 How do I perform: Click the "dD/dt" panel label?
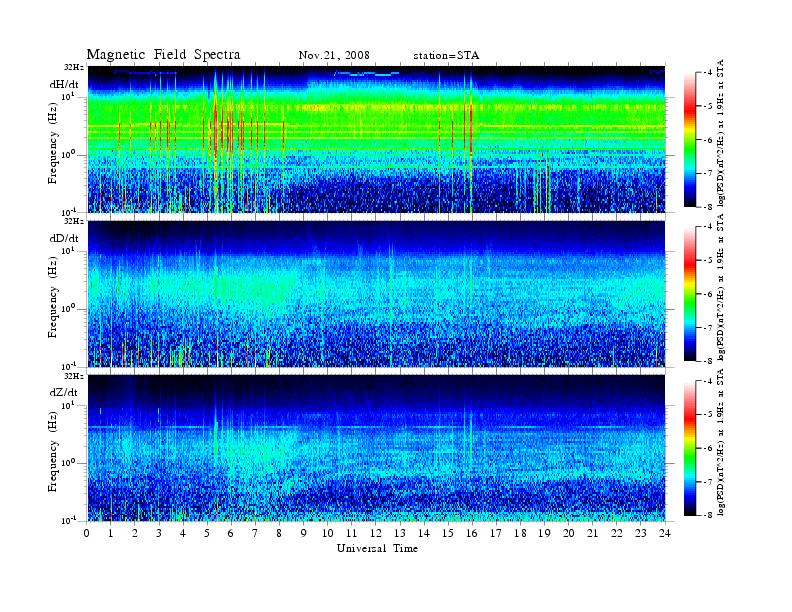point(64,238)
